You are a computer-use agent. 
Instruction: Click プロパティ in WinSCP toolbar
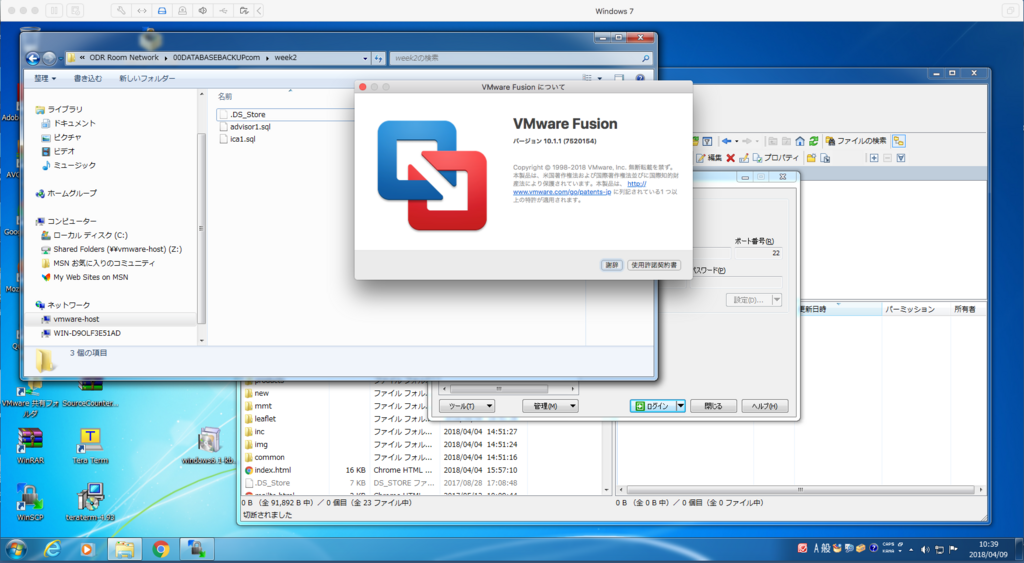pos(776,158)
